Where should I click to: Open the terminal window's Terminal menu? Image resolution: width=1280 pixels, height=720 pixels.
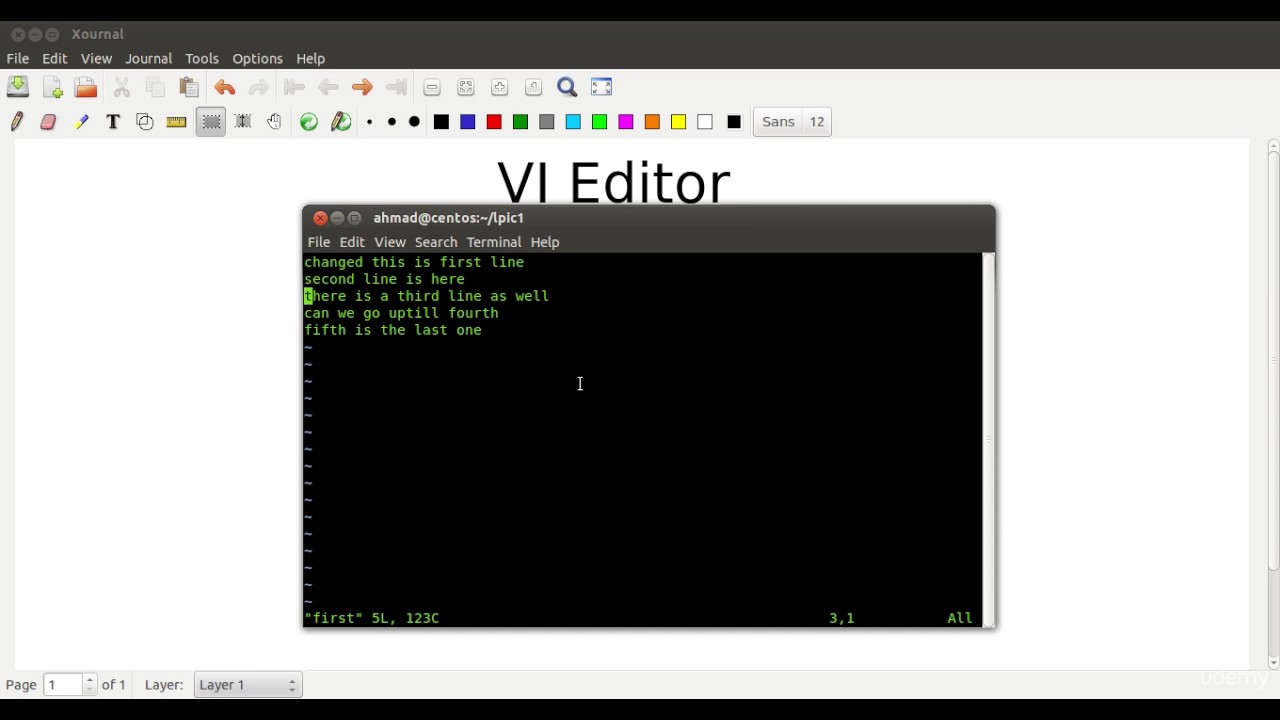(x=494, y=242)
